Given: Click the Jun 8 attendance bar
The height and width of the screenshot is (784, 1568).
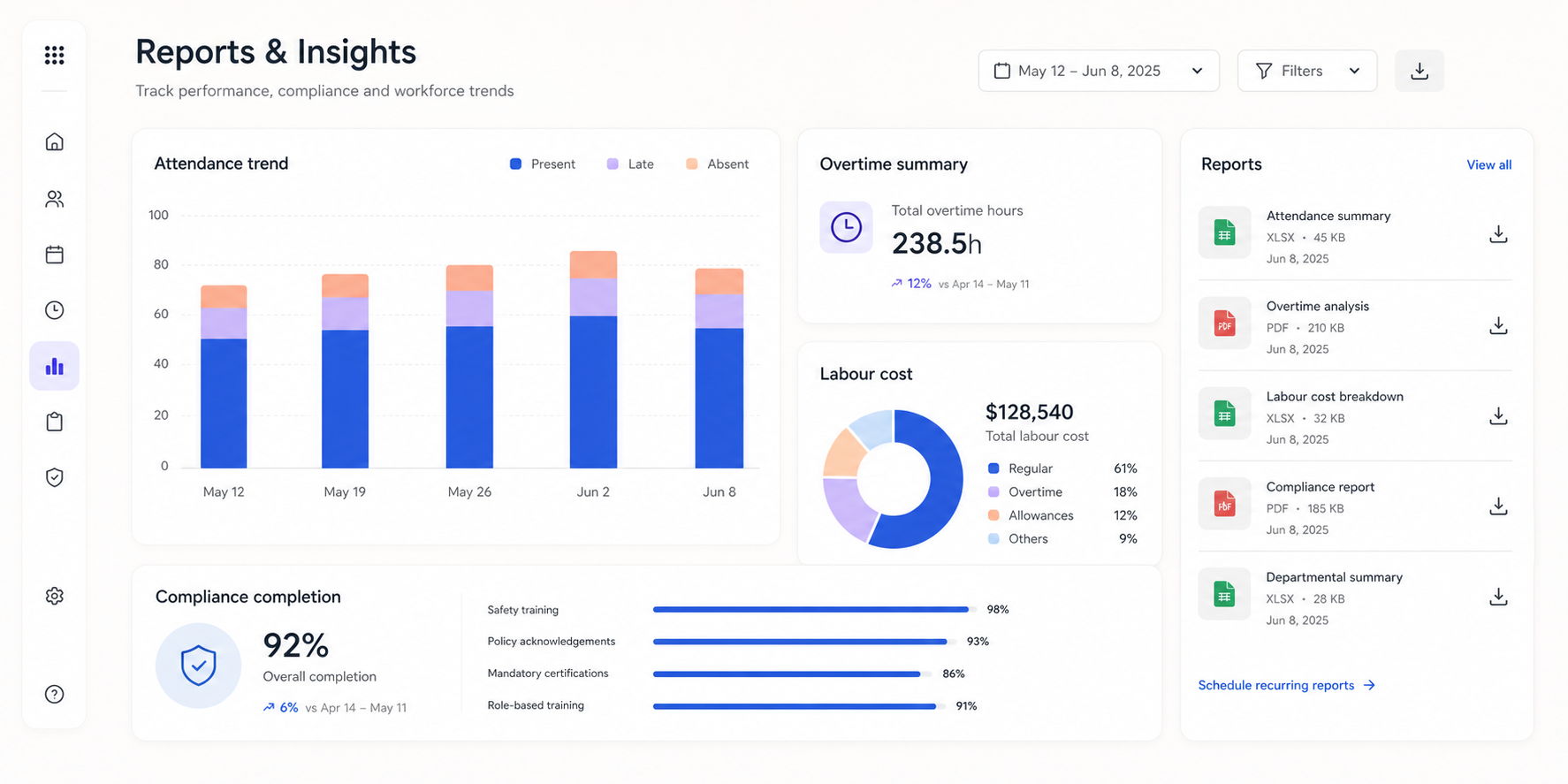Looking at the screenshot, I should tap(719, 369).
